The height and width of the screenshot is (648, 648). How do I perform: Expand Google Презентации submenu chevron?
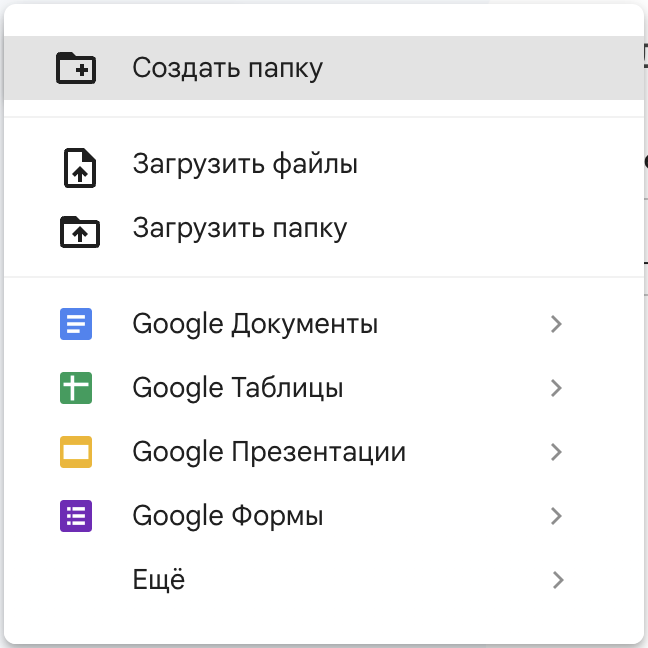coord(557,452)
